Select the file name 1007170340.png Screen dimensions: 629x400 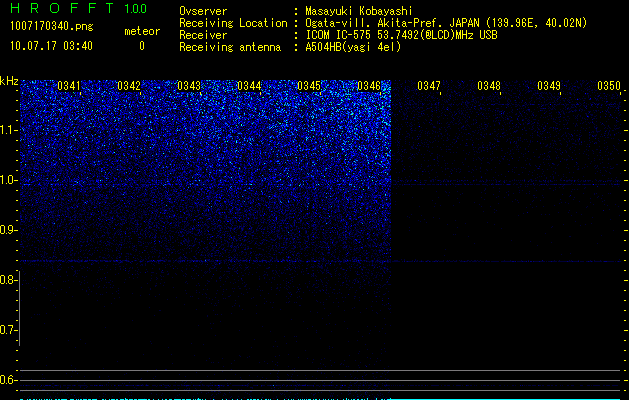pyautogui.click(x=52, y=27)
